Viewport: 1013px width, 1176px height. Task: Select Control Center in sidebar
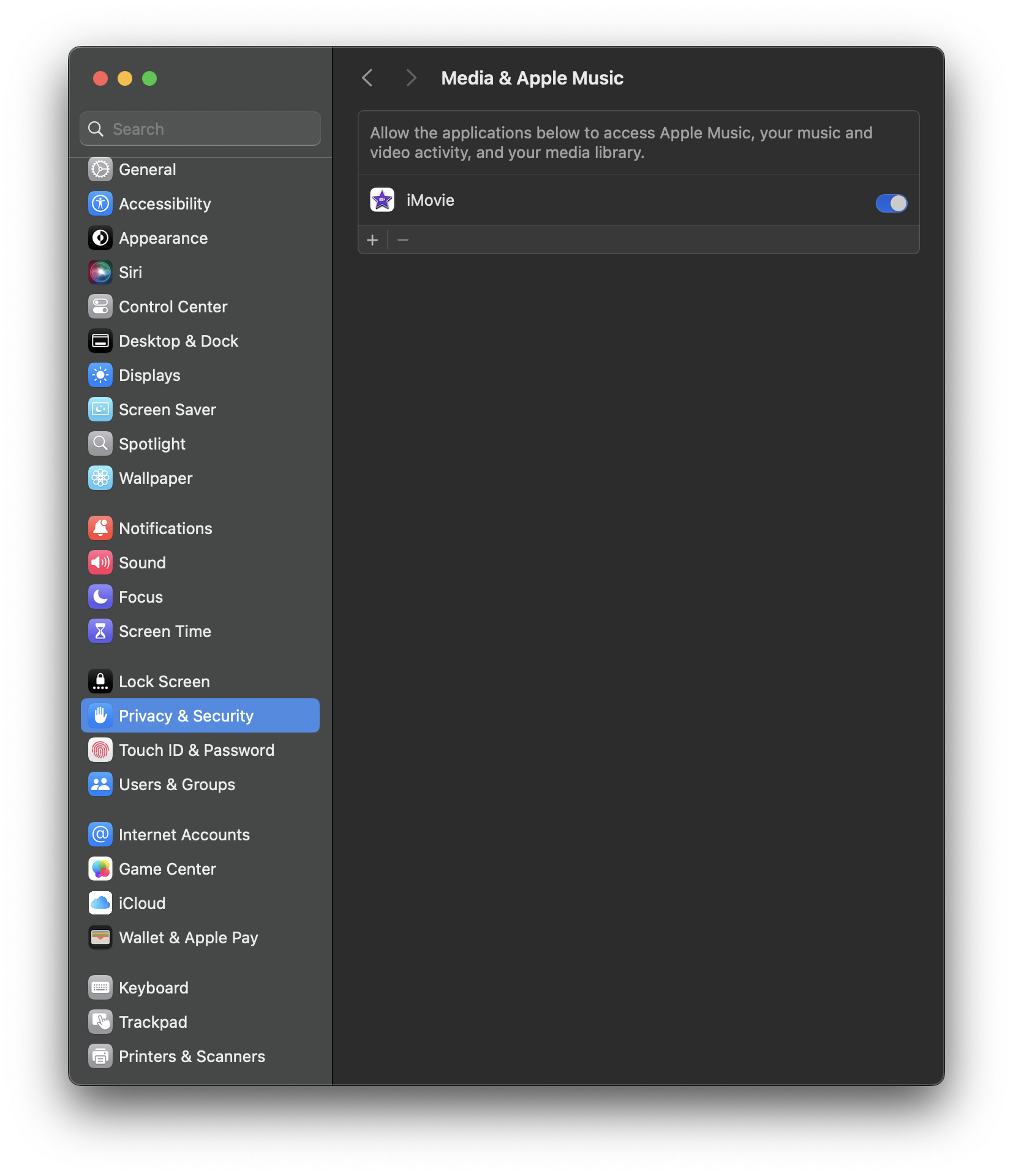(x=200, y=306)
